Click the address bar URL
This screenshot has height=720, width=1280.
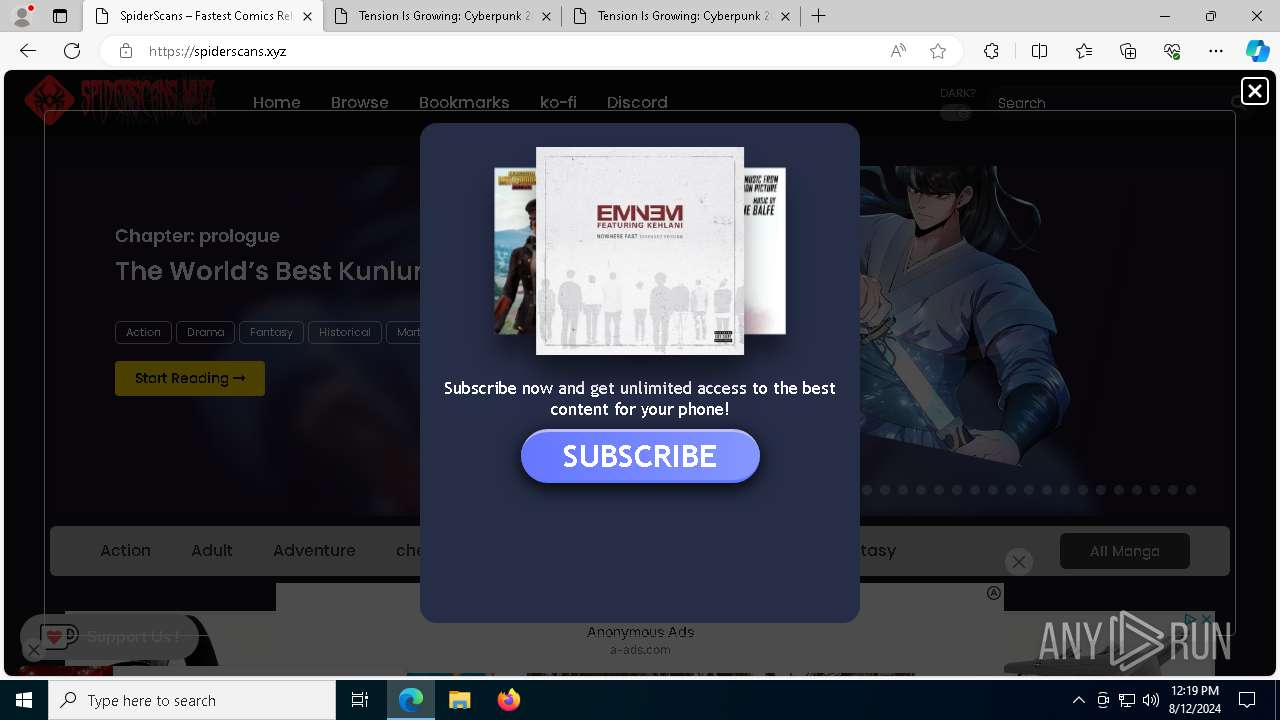(x=218, y=51)
